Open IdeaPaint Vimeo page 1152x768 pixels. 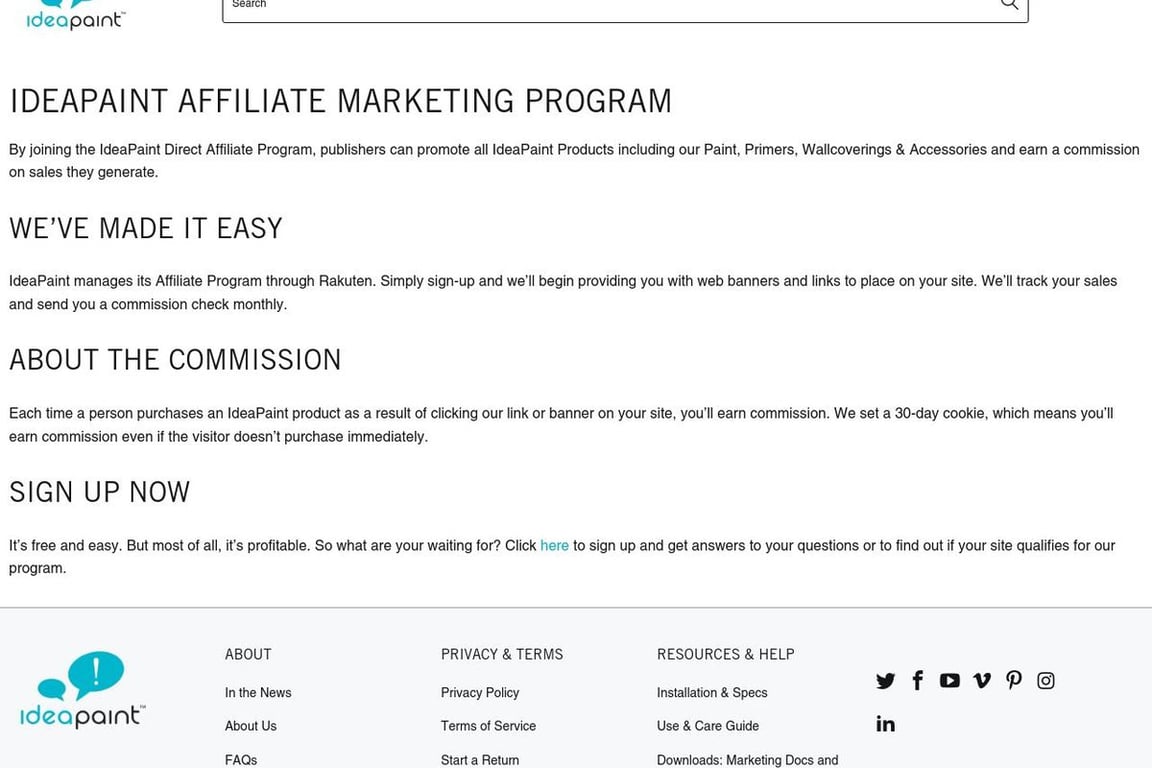click(x=982, y=681)
